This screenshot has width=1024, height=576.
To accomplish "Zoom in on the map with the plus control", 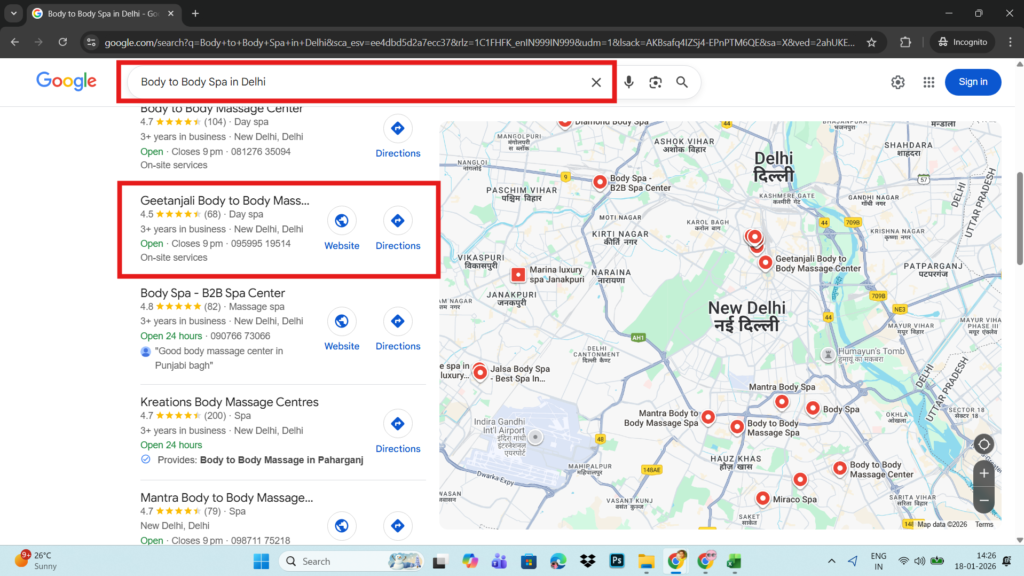I will (984, 472).
